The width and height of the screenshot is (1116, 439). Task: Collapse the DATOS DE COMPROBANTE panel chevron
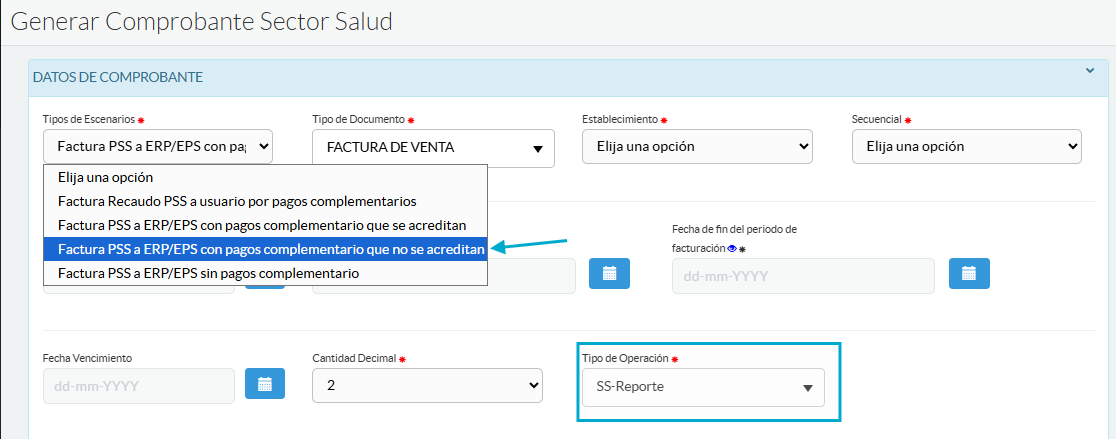1090,71
